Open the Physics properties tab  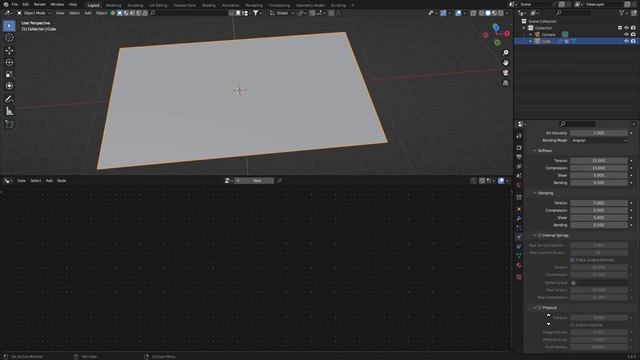[x=519, y=237]
